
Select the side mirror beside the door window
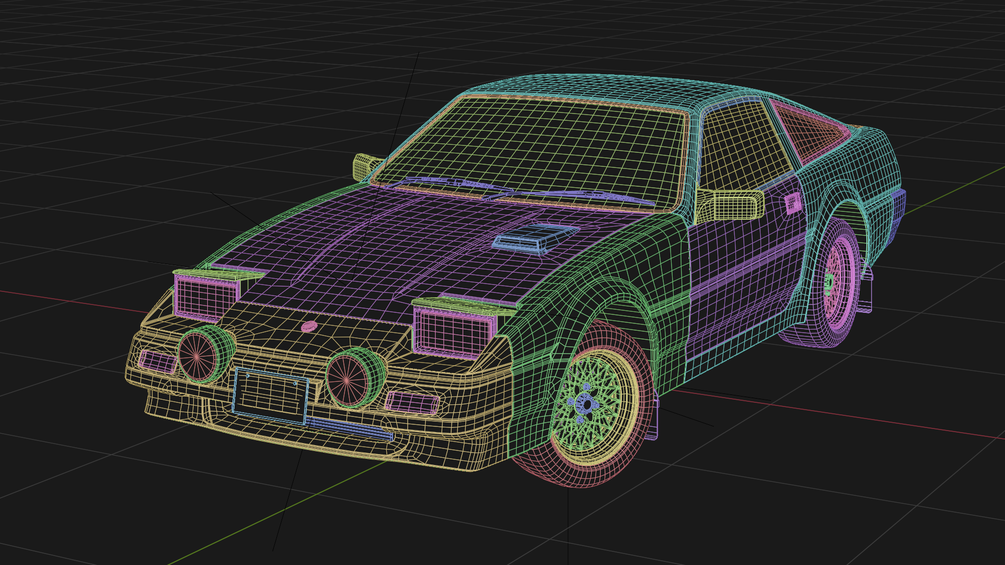[731, 206]
